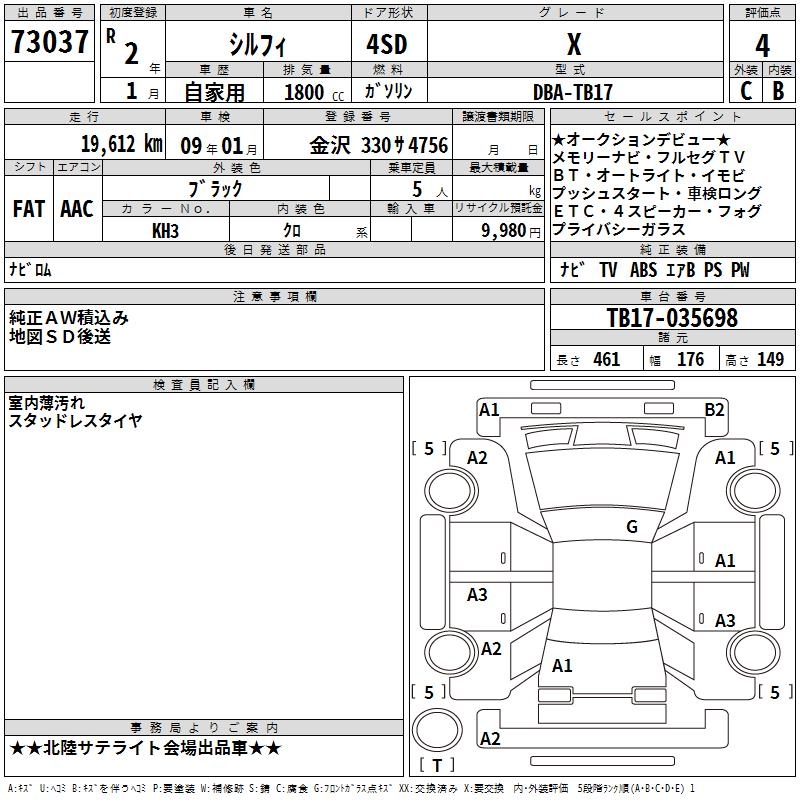Click PS in the genuine equipment row

click(x=713, y=270)
